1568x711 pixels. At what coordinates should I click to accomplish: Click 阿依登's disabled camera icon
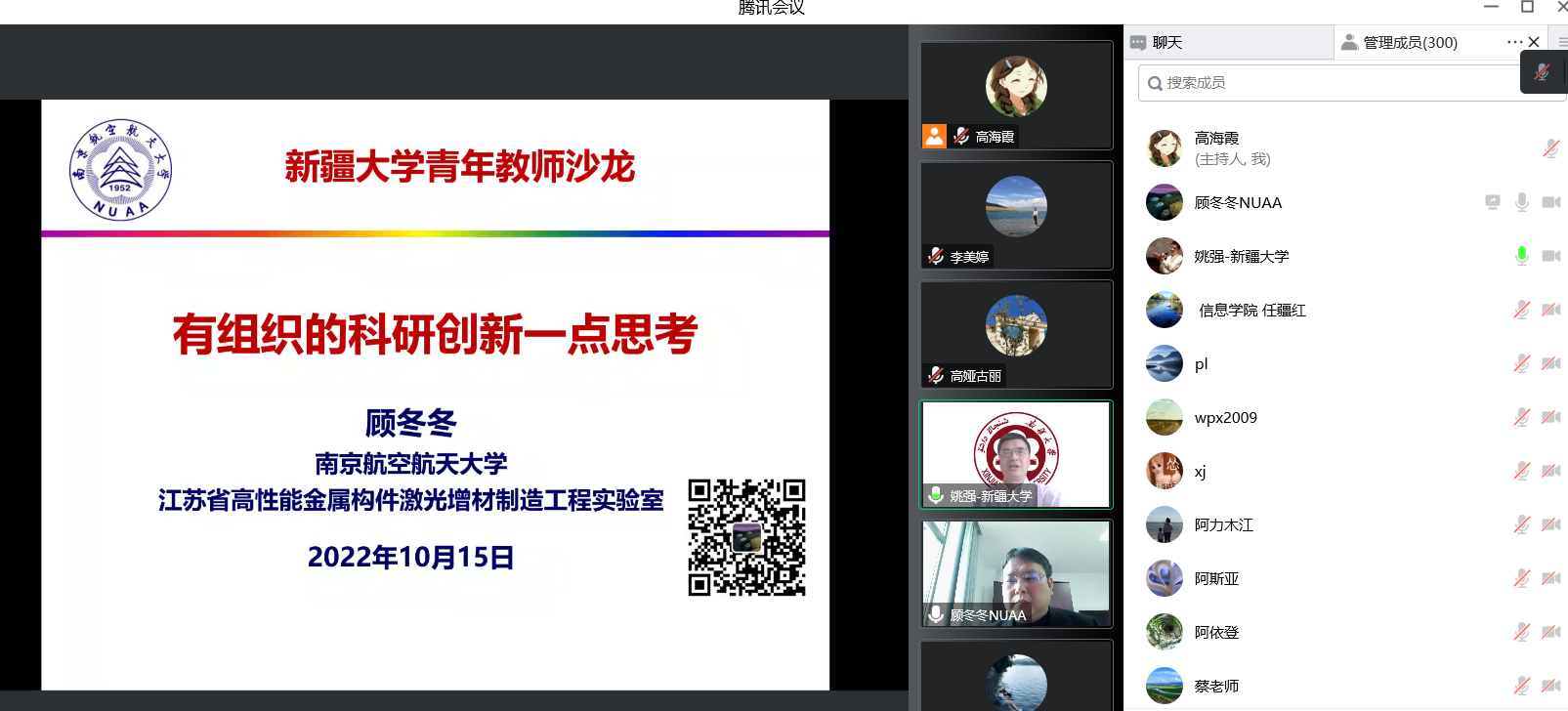pyautogui.click(x=1550, y=632)
